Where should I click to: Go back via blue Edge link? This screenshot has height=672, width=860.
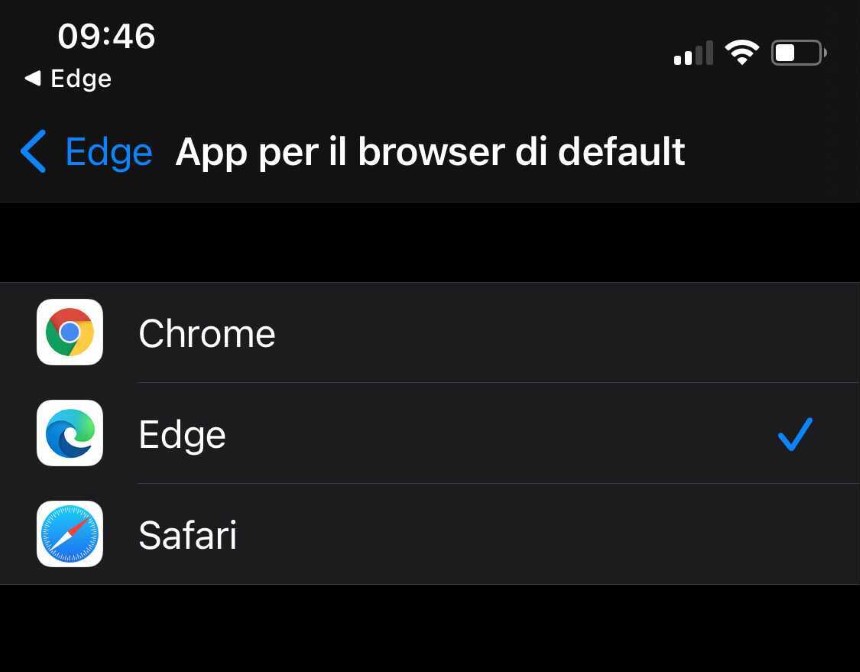click(x=109, y=152)
